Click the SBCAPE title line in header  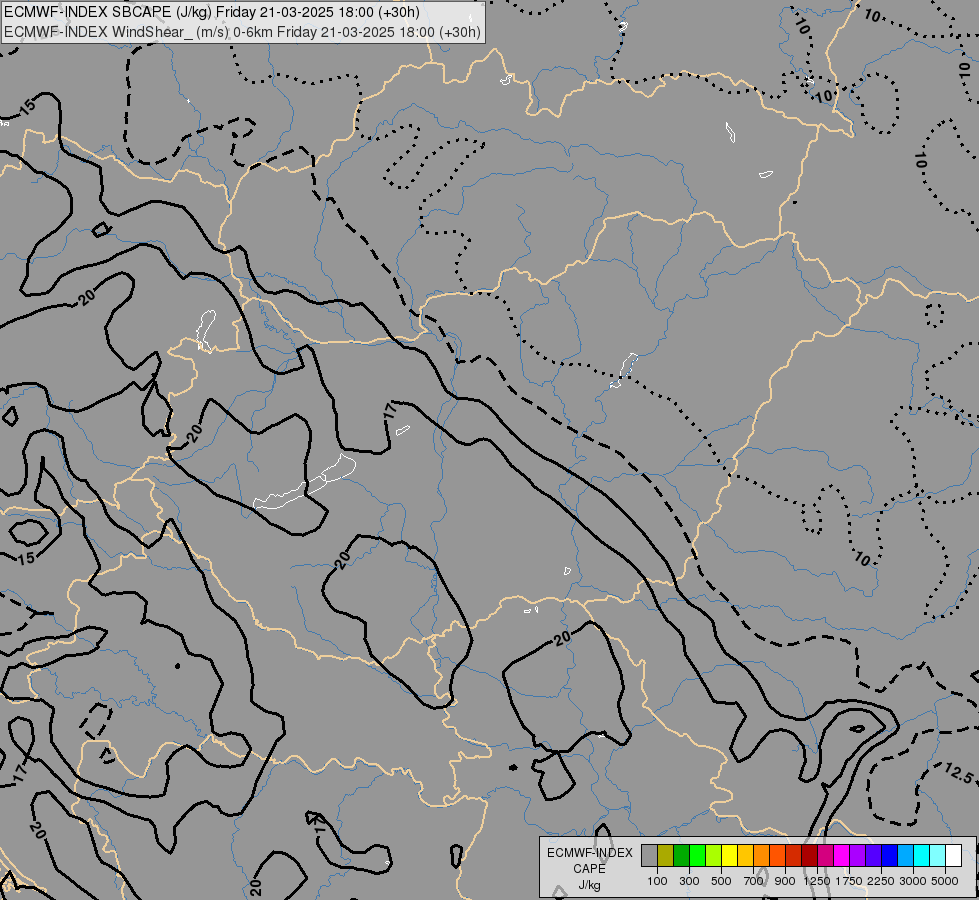(212, 12)
